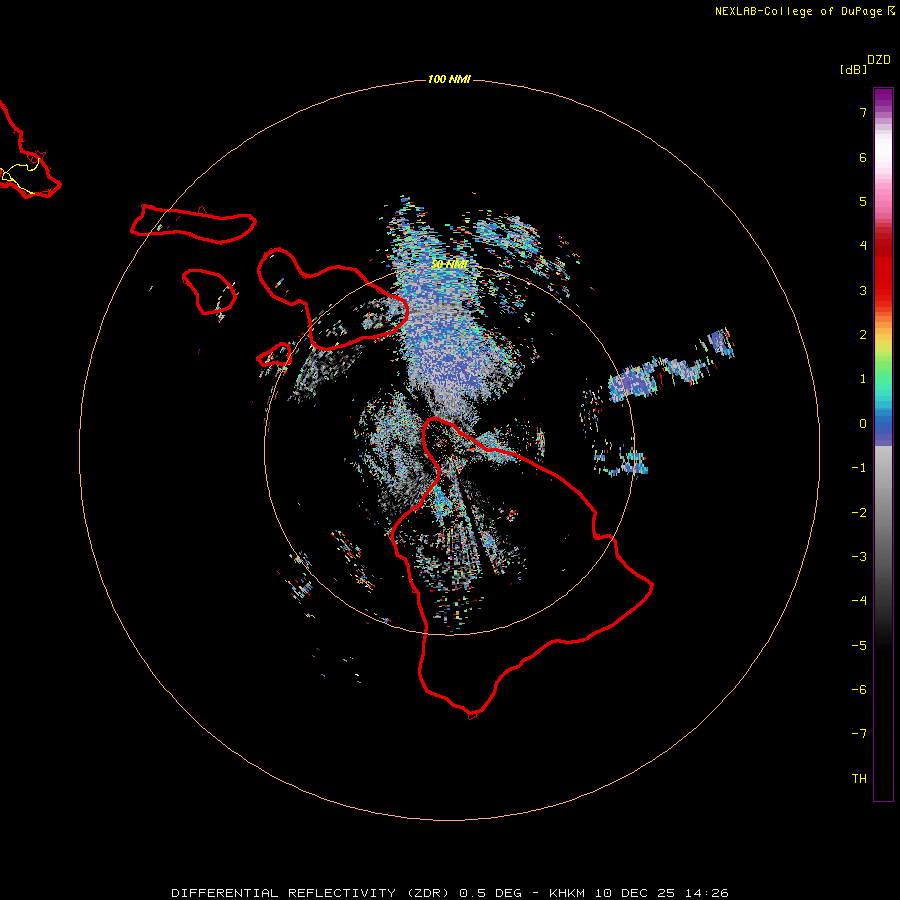Screen dimensions: 900x900
Task: Click the color scale value 0
Action: click(863, 424)
